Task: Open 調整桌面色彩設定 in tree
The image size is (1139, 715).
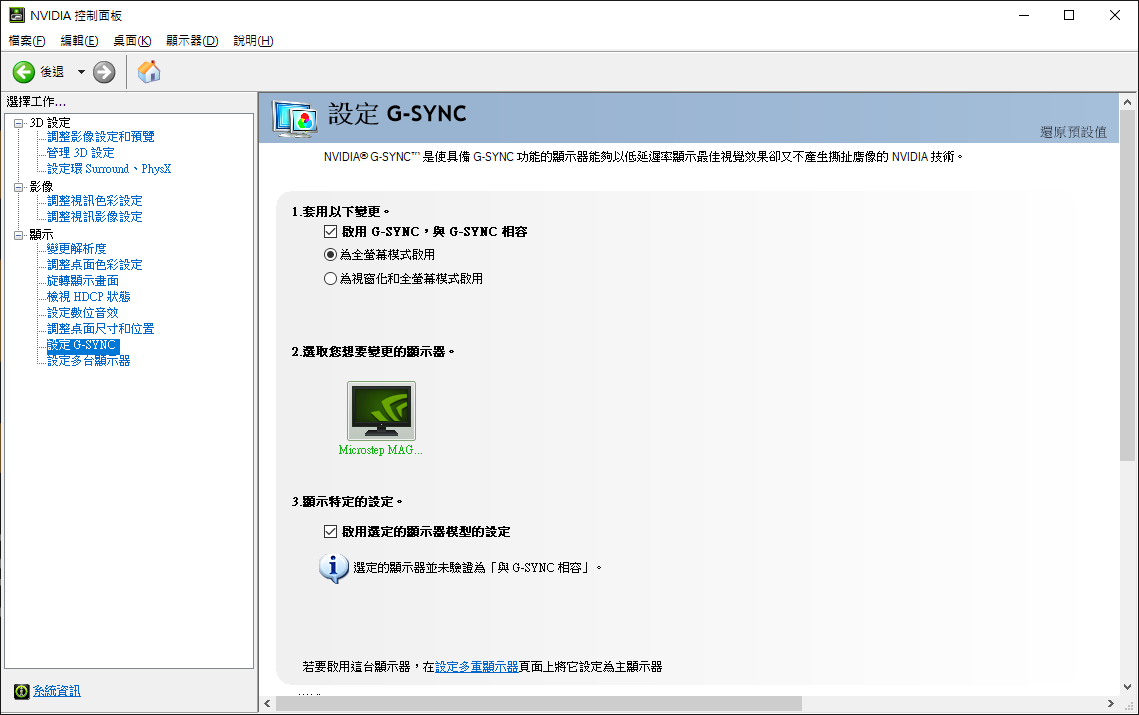Action: point(94,264)
